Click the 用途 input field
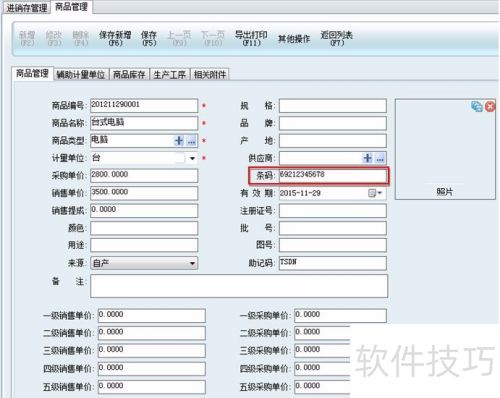 tap(144, 245)
